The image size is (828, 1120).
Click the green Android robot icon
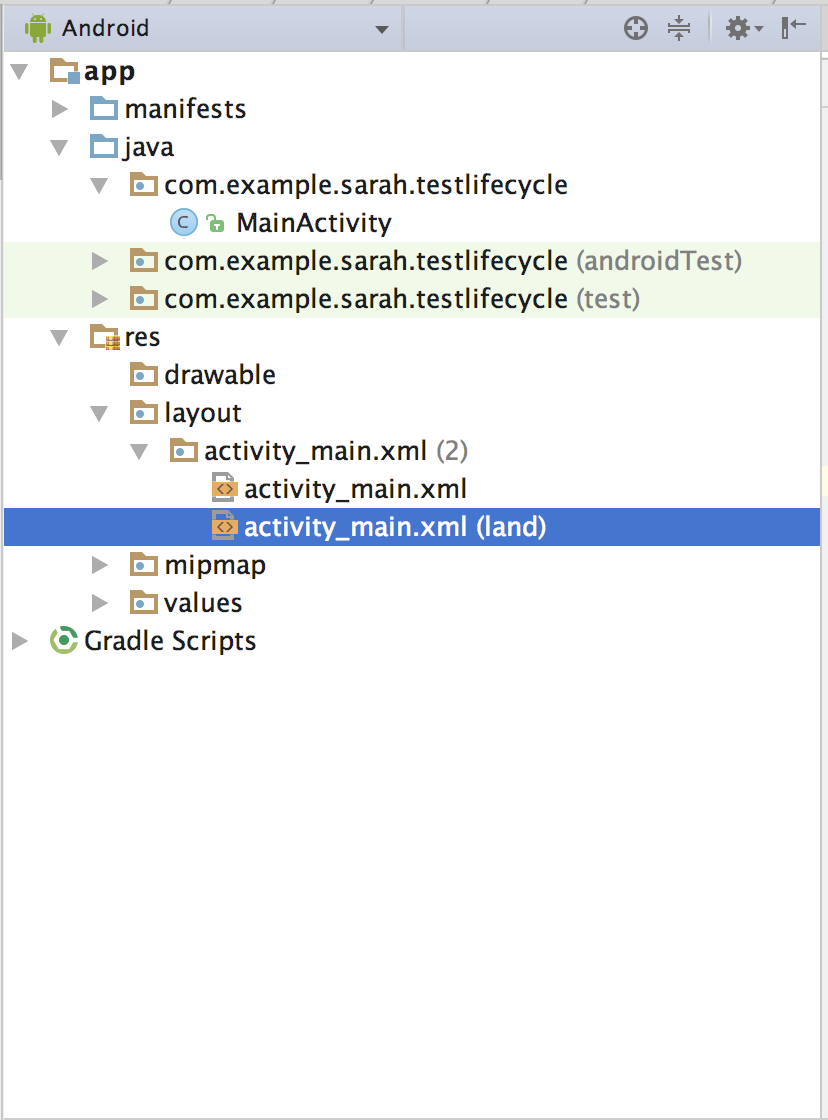coord(37,29)
